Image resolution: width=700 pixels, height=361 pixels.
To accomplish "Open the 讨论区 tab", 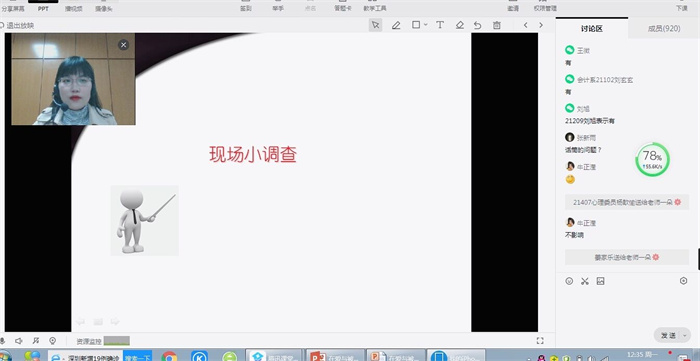I will 592,29.
